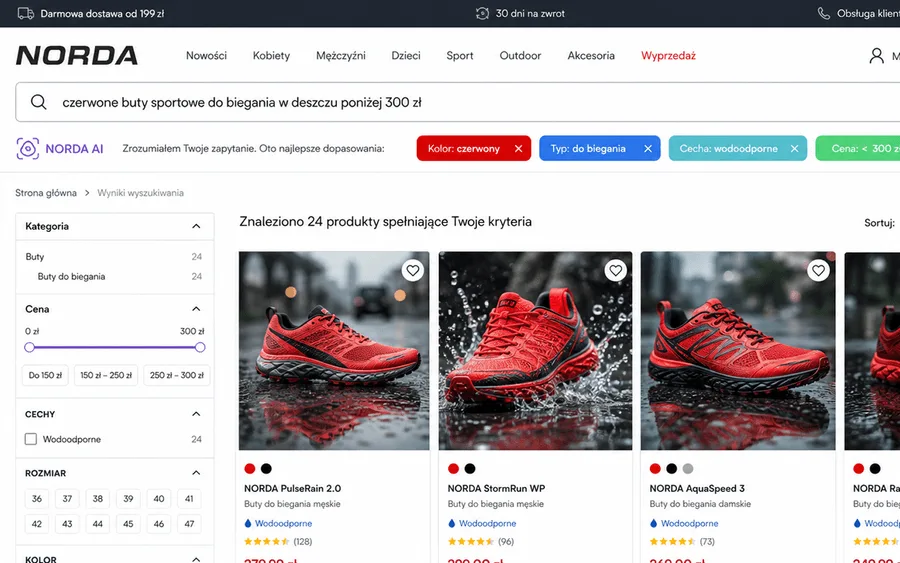Remove the 'Typ: do biegania' filter chip

point(647,149)
